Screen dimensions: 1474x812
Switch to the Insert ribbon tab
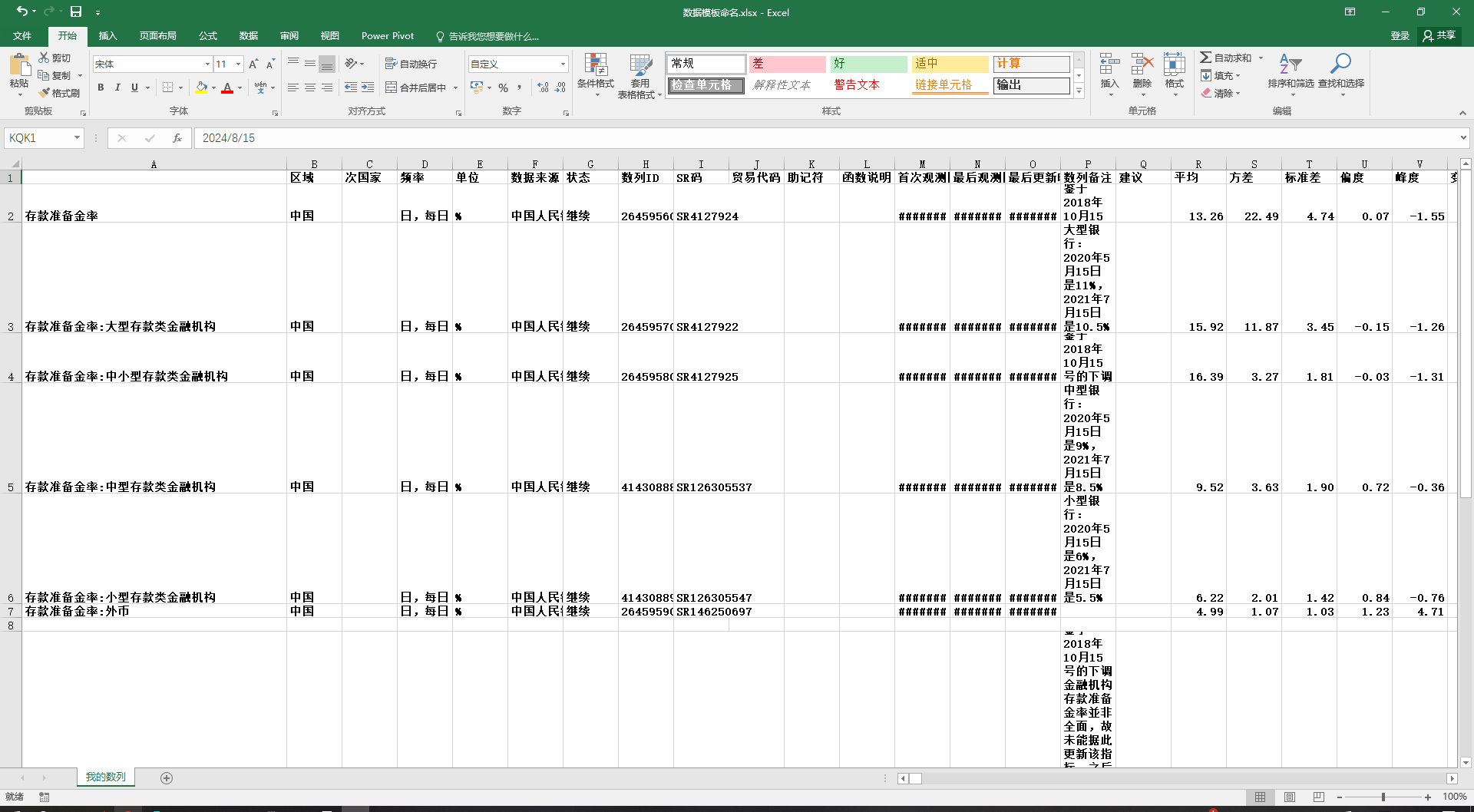(x=107, y=36)
